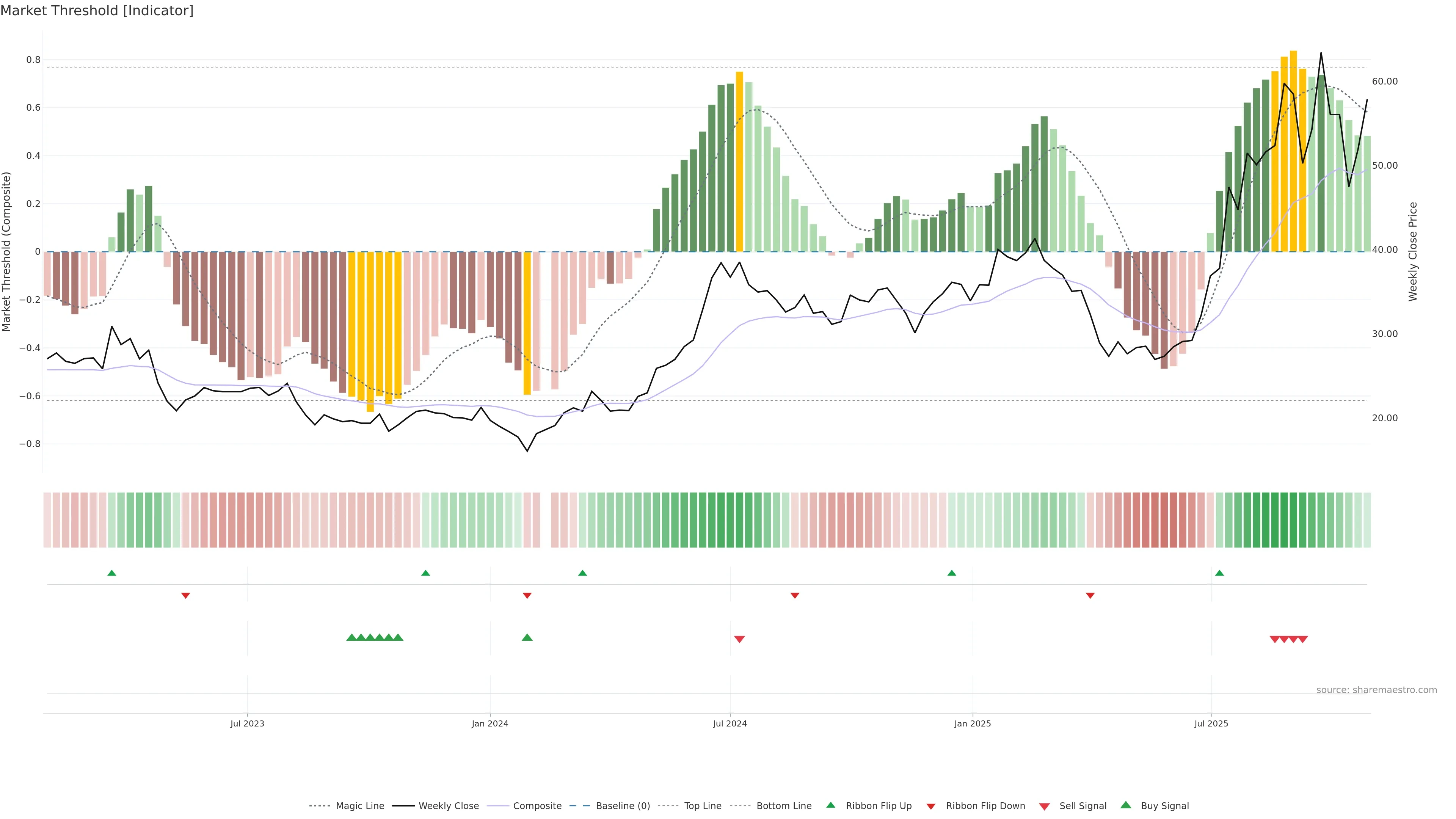Image resolution: width=1456 pixels, height=819 pixels.
Task: Click the Sell Signal legend triangle
Action: tap(1045, 806)
